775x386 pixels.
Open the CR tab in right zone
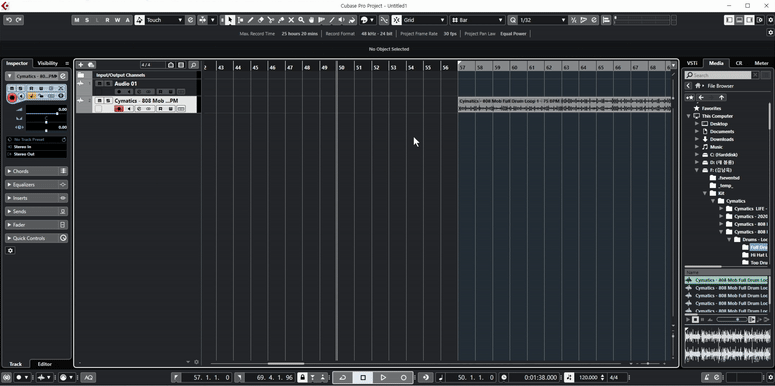pos(739,63)
